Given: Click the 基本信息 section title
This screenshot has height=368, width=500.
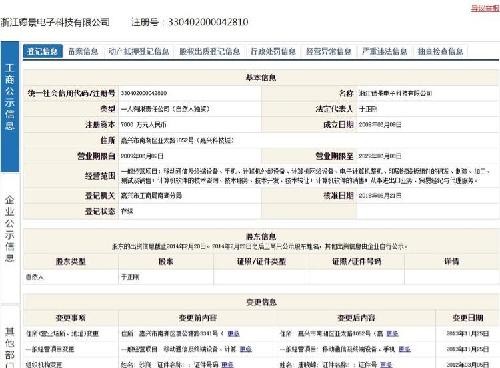Looking at the screenshot, I should coord(261,77).
